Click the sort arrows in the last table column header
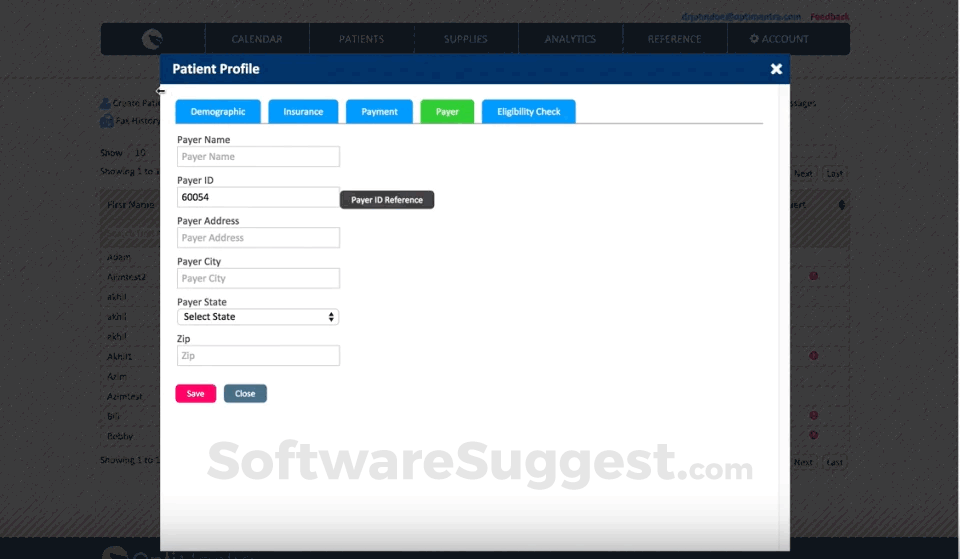960x559 pixels. (x=842, y=205)
